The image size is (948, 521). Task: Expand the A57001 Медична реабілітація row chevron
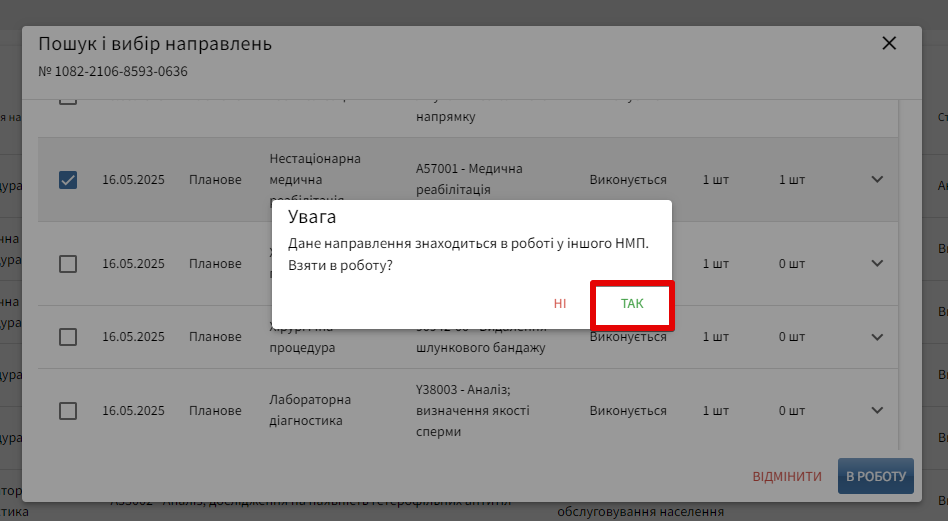pyautogui.click(x=877, y=180)
